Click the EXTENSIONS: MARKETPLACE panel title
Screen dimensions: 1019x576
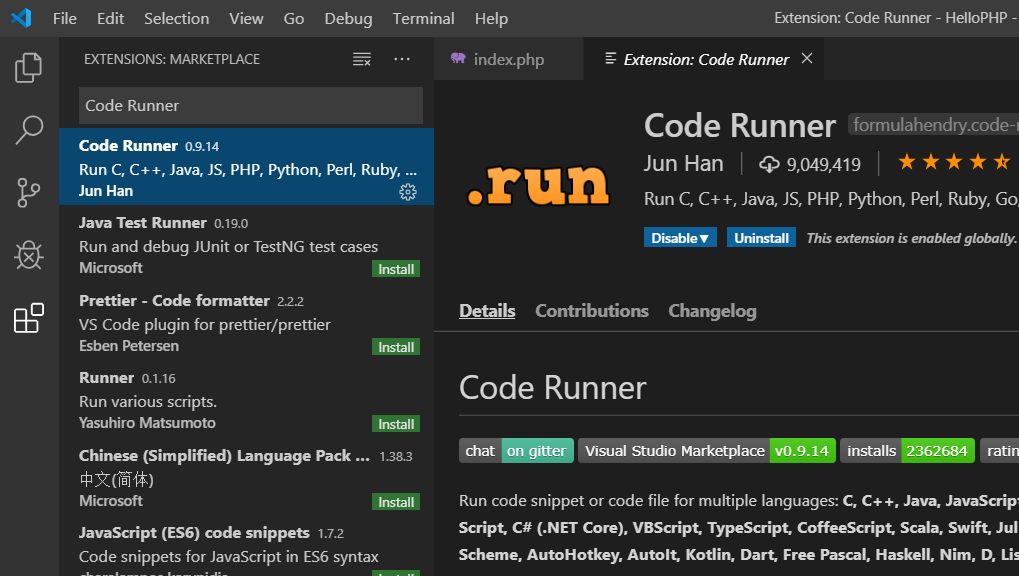(172, 59)
